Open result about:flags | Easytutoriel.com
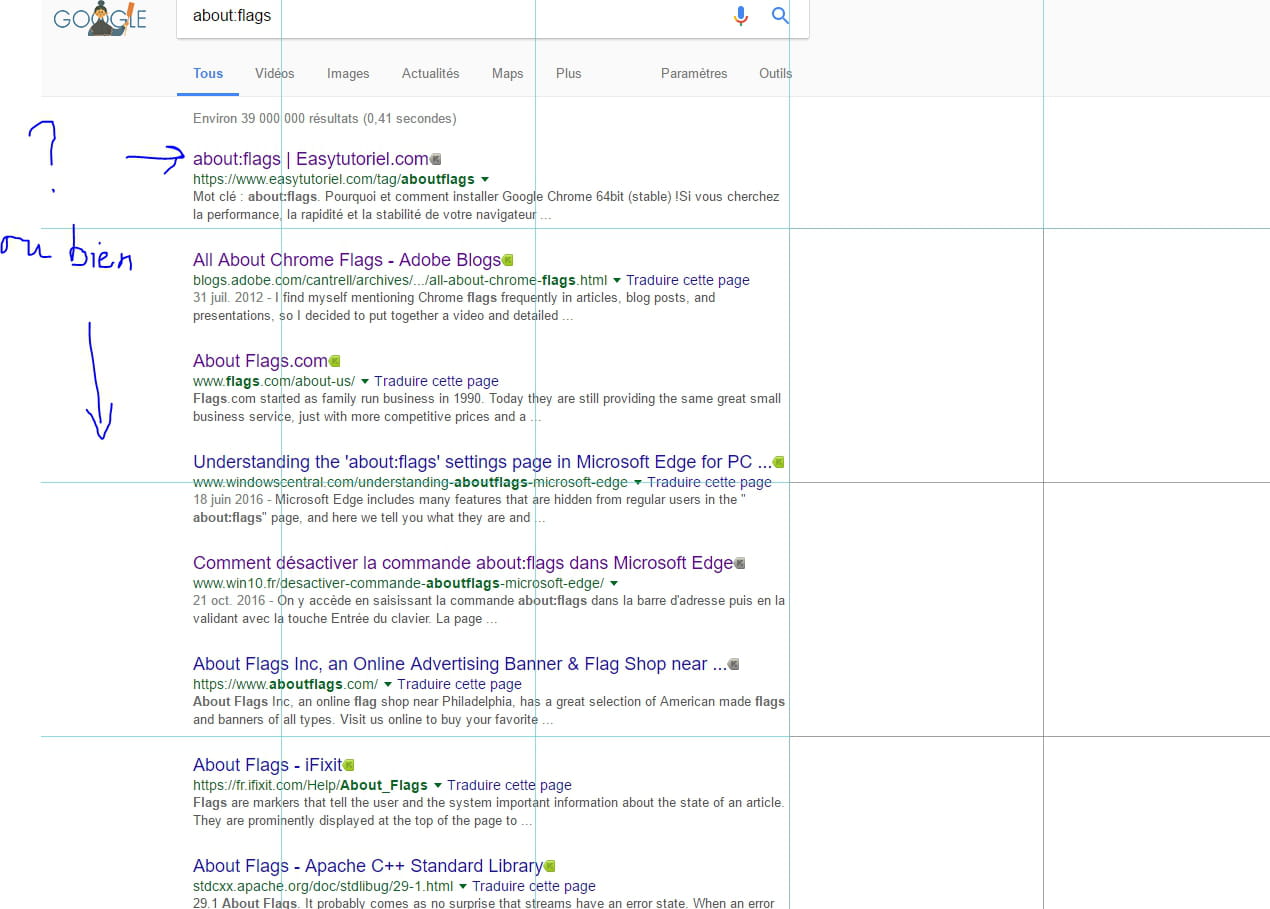The height and width of the screenshot is (909, 1270). pos(311,159)
